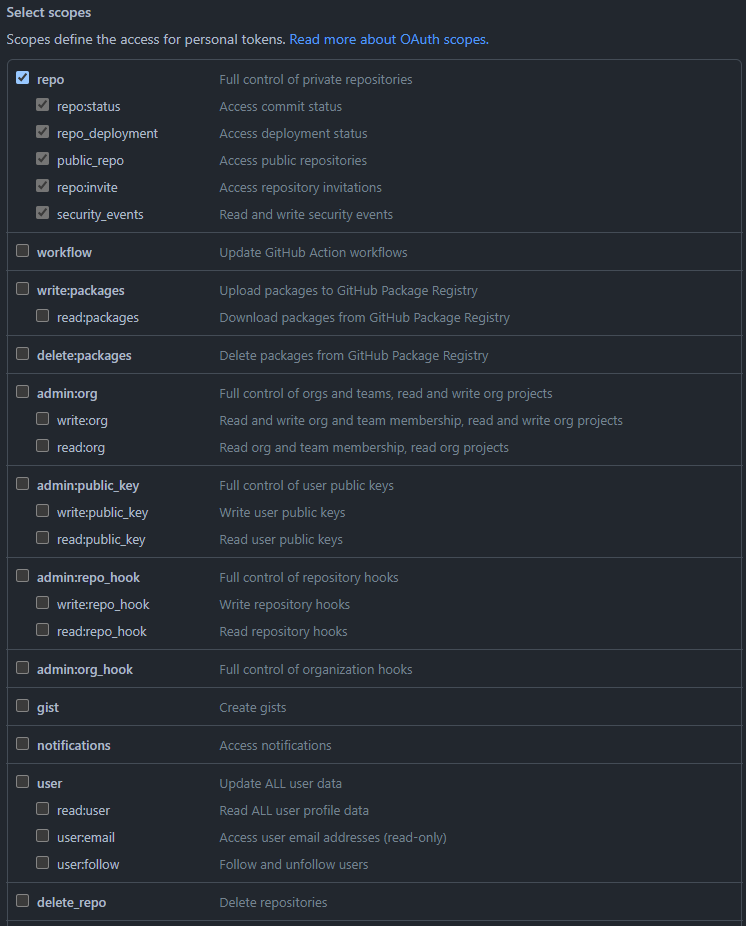Open Read more about OAuth scopes link
This screenshot has height=926, width=746.
click(388, 40)
